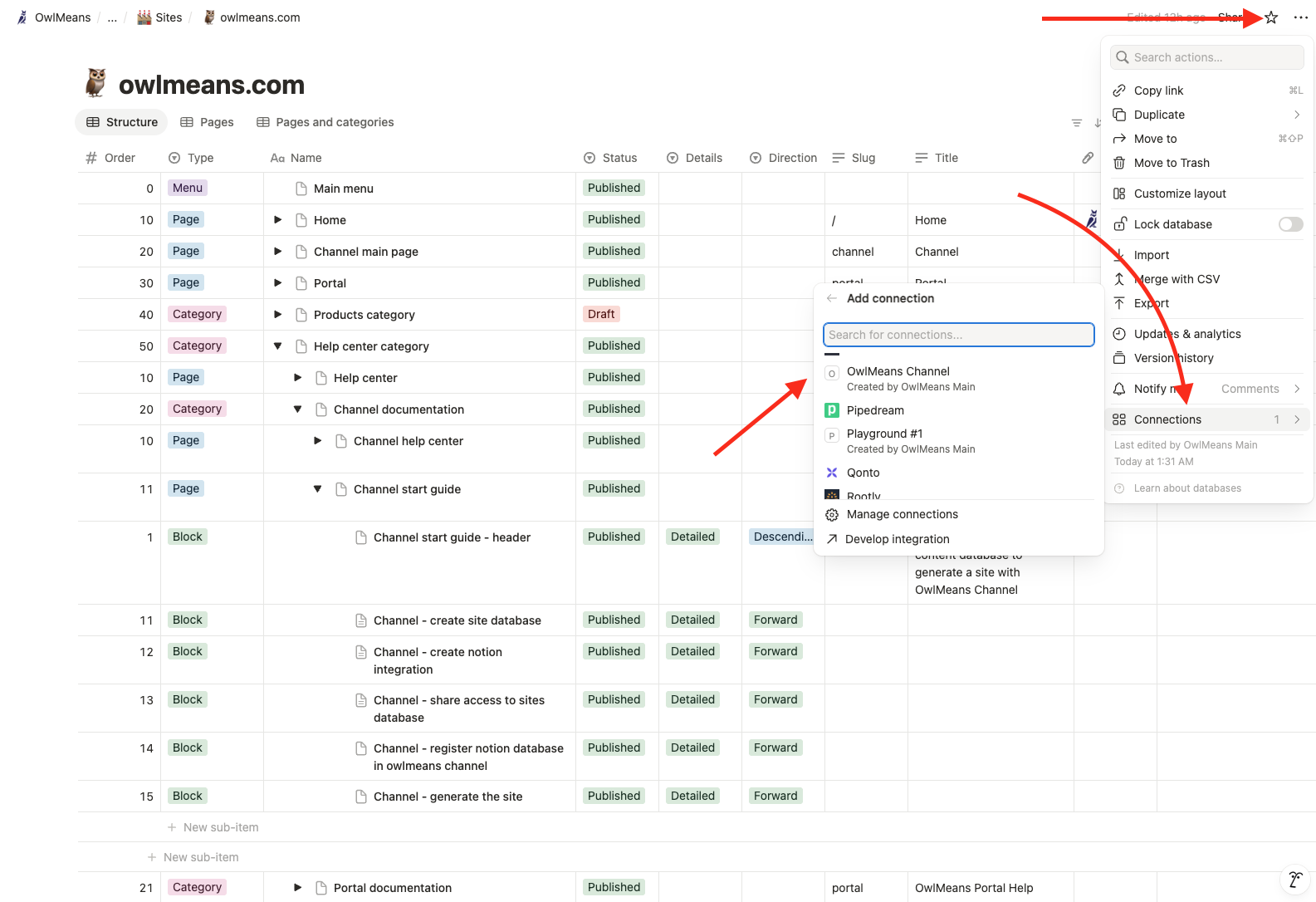Click the Connections grid icon
The width and height of the screenshot is (1316, 902).
coord(1119,419)
